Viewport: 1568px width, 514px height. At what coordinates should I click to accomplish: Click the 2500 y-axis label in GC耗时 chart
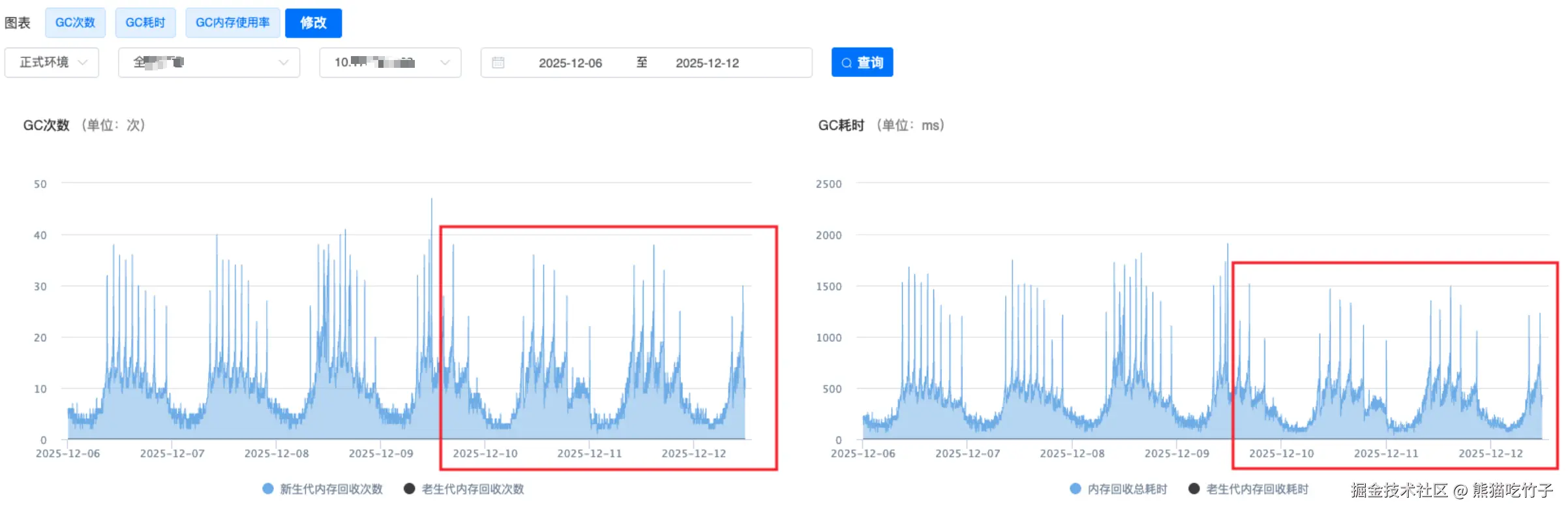828,184
